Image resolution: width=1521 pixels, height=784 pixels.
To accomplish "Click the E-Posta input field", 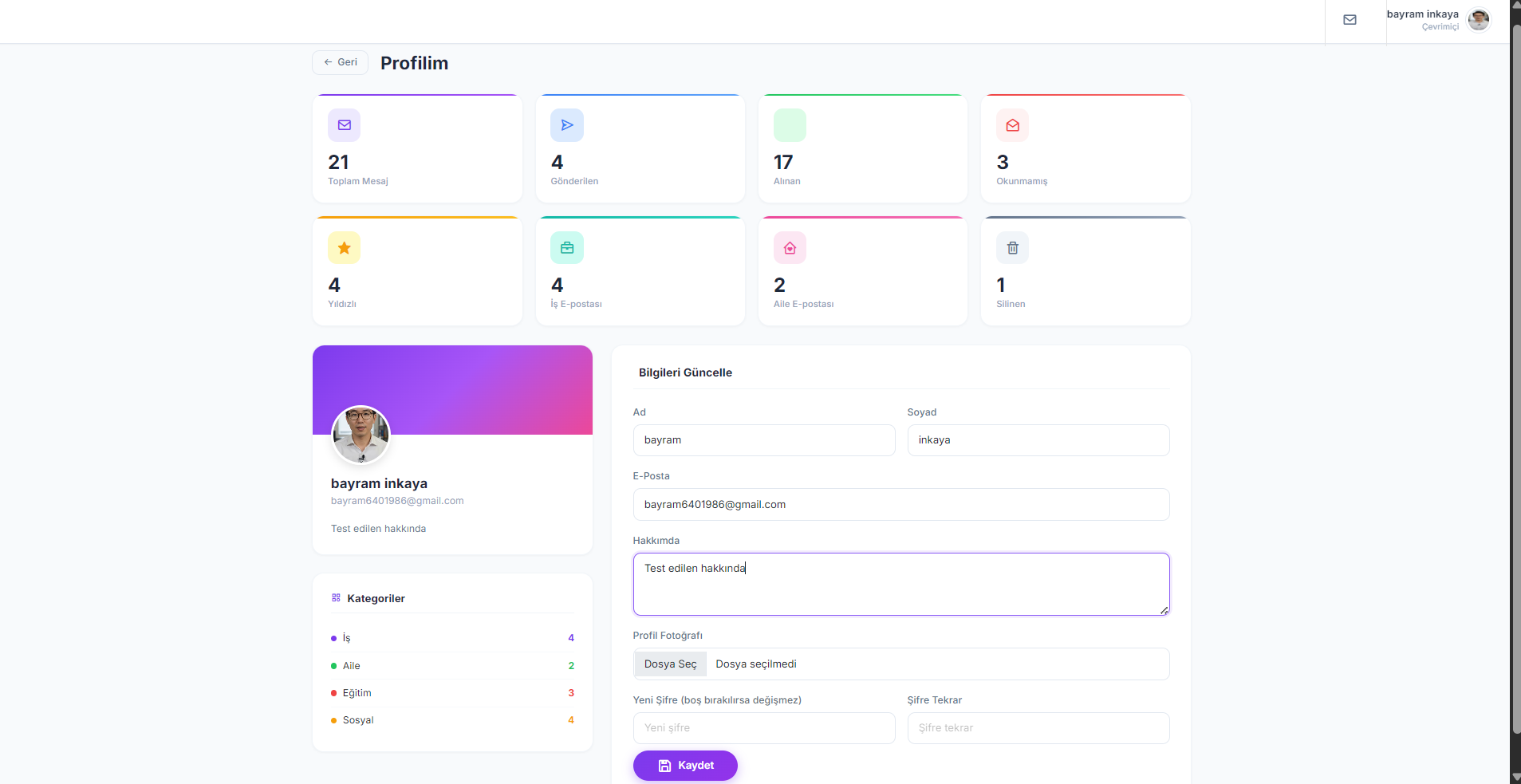I will (901, 504).
